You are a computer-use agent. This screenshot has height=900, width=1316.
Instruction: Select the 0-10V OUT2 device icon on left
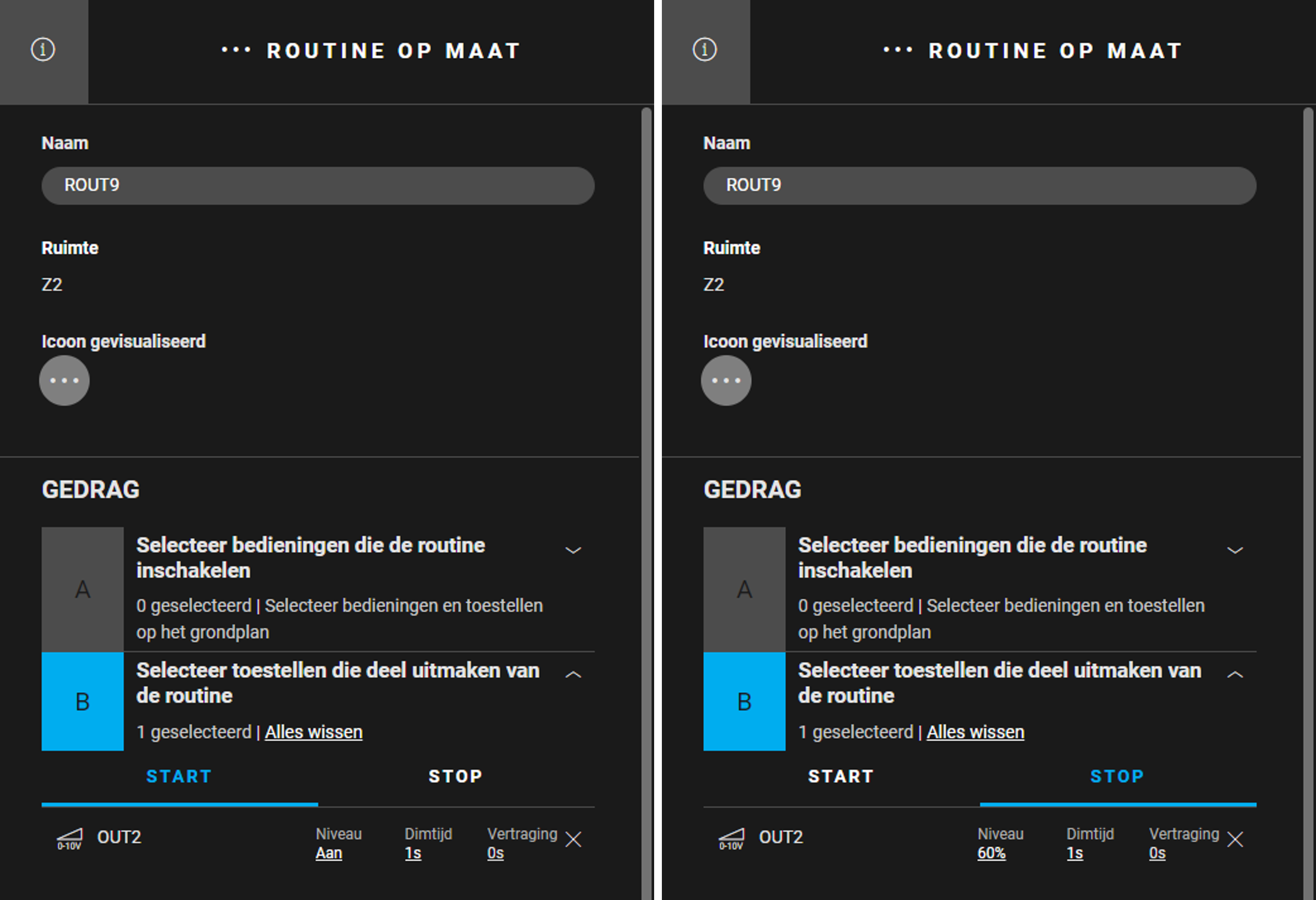(x=70, y=839)
